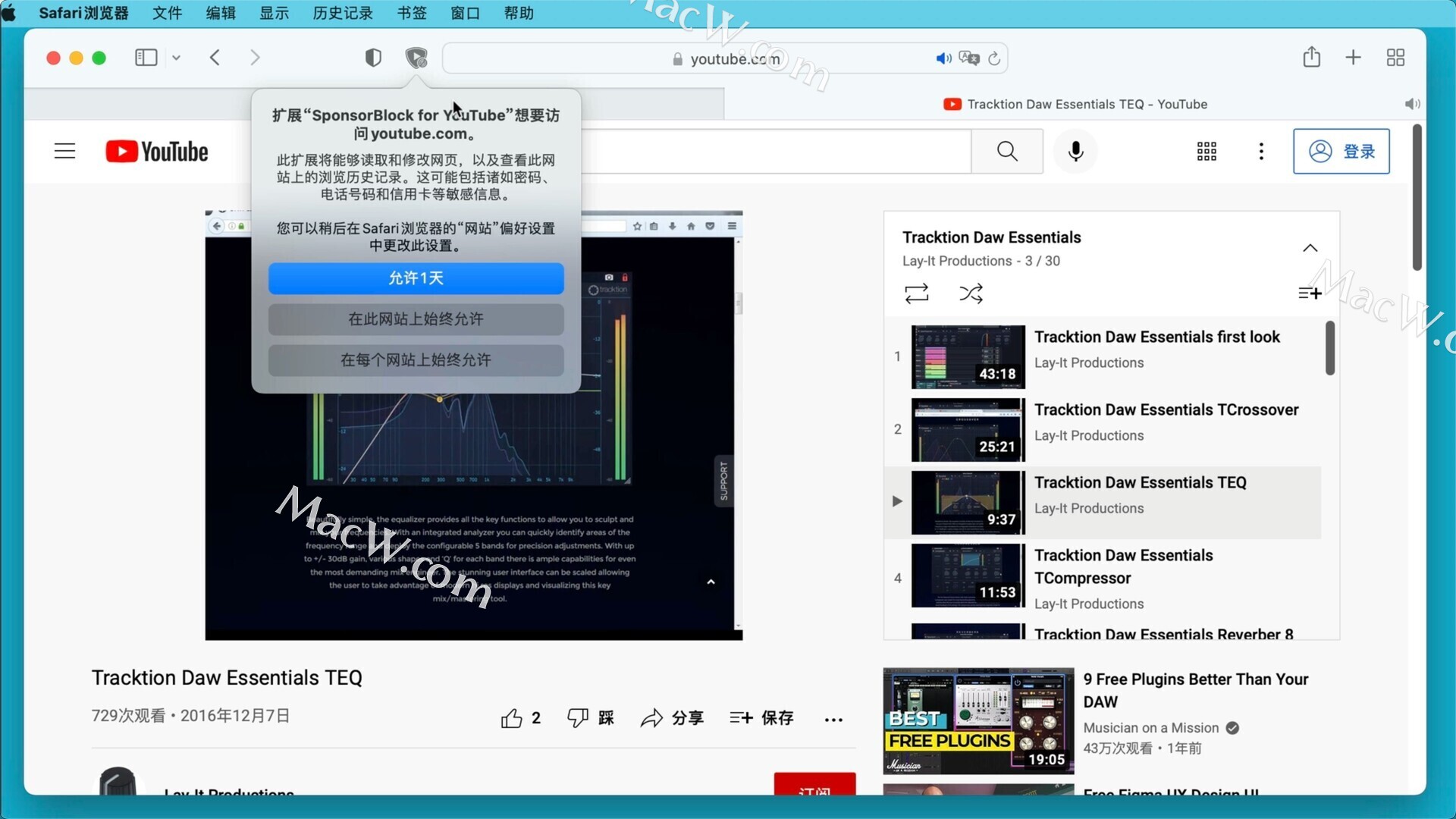Open sidebar options dropdown arrow
The width and height of the screenshot is (1456, 819).
click(x=176, y=58)
